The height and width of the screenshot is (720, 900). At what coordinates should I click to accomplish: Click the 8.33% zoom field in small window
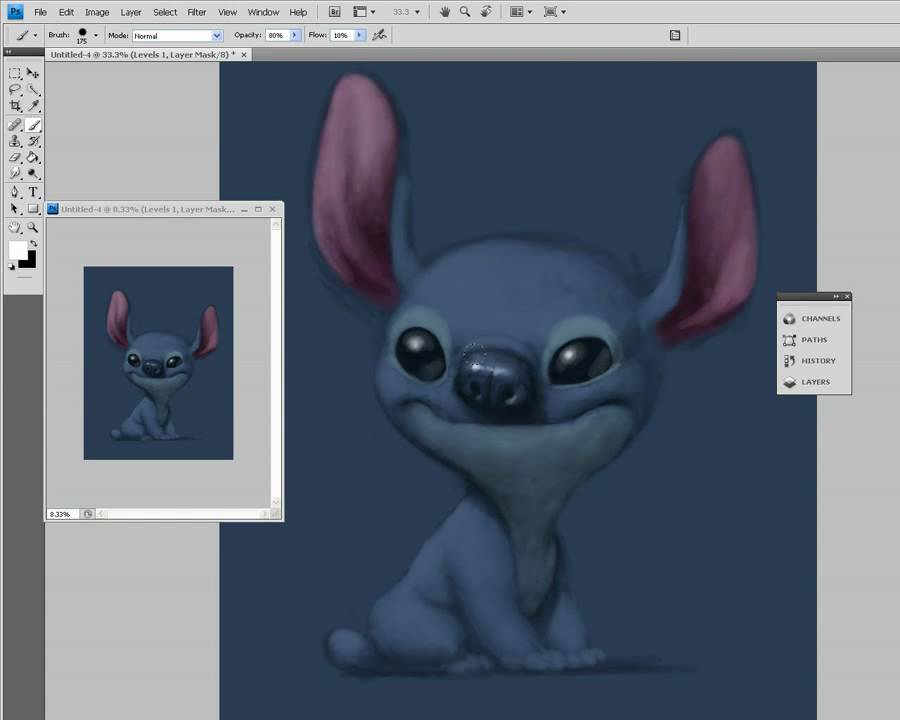(x=61, y=514)
